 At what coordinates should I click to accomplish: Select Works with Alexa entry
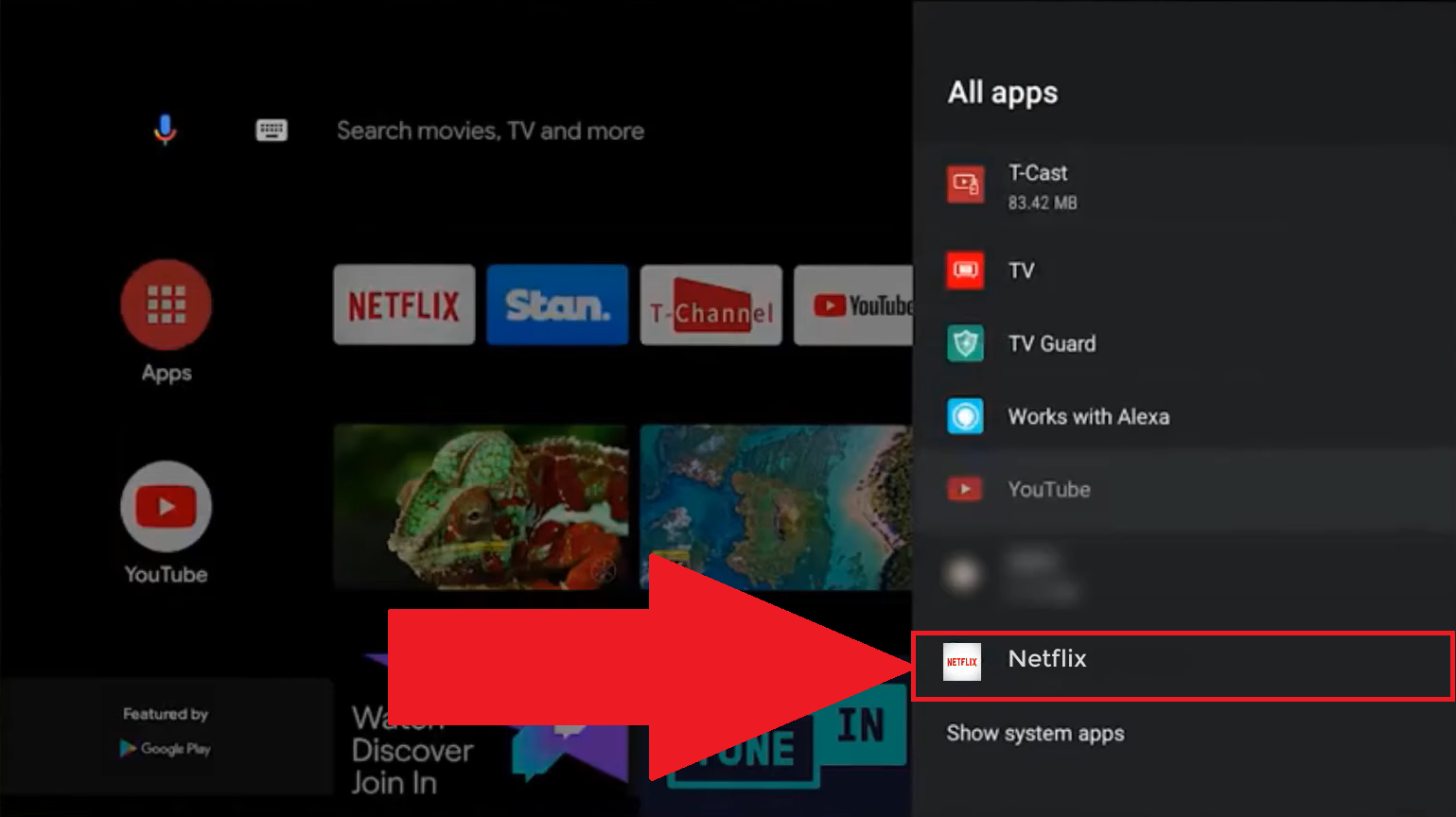click(1184, 416)
